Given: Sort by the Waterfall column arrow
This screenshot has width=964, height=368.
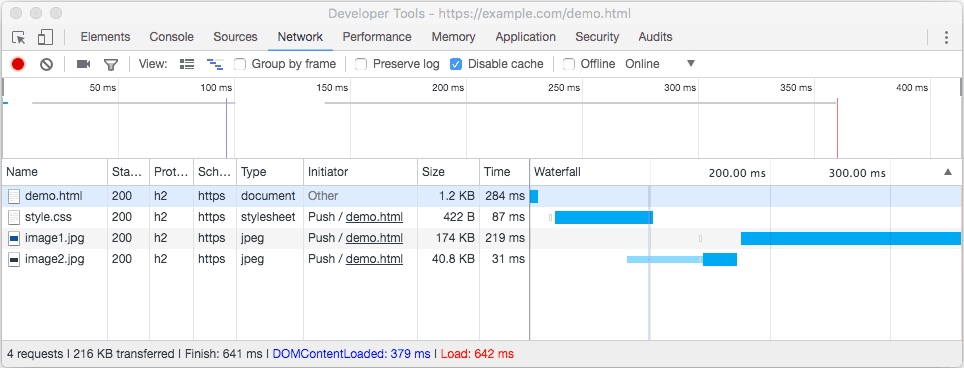Looking at the screenshot, I should coord(947,173).
